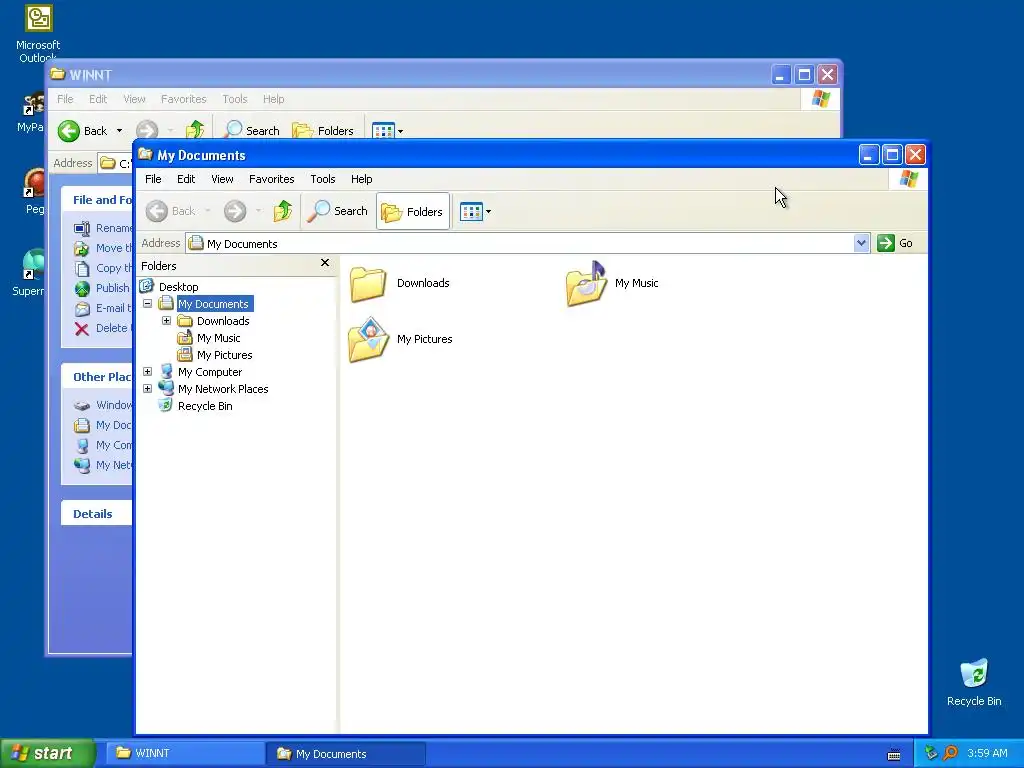The height and width of the screenshot is (768, 1024).
Task: Click the Go button beside address bar
Action: (x=895, y=243)
